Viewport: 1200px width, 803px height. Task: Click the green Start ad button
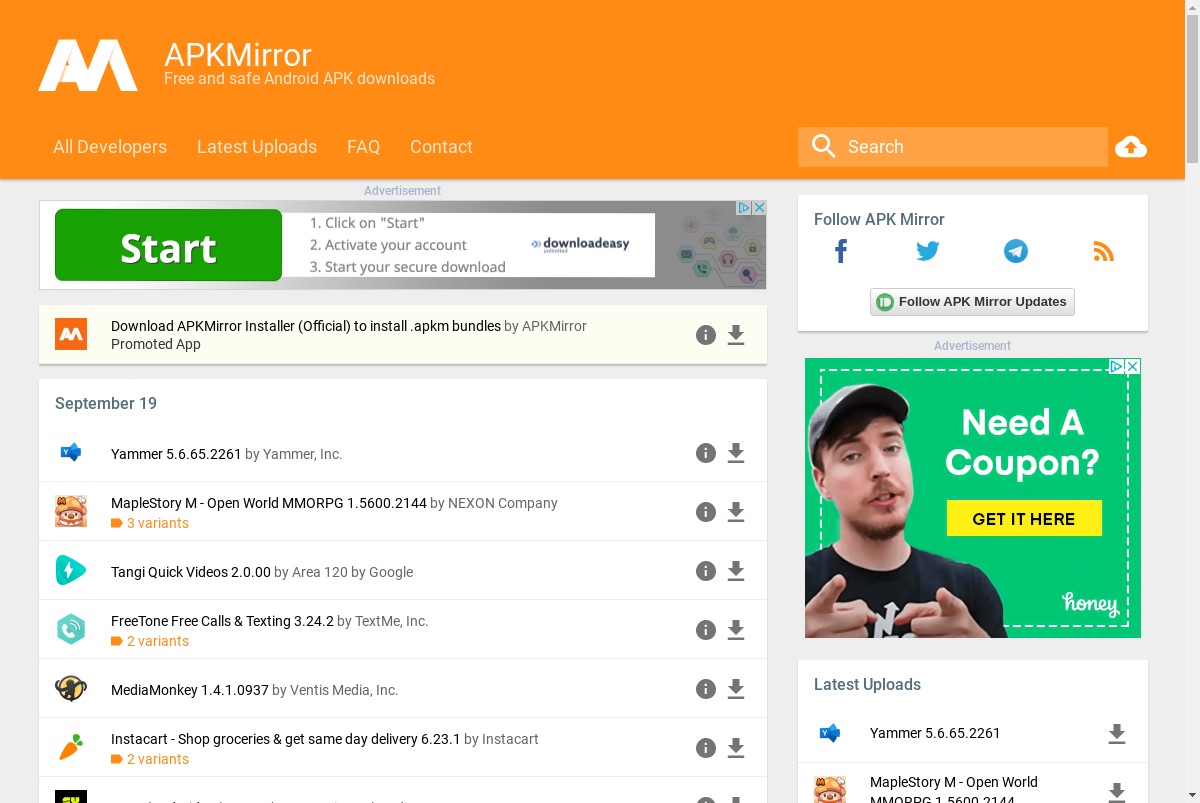point(168,245)
